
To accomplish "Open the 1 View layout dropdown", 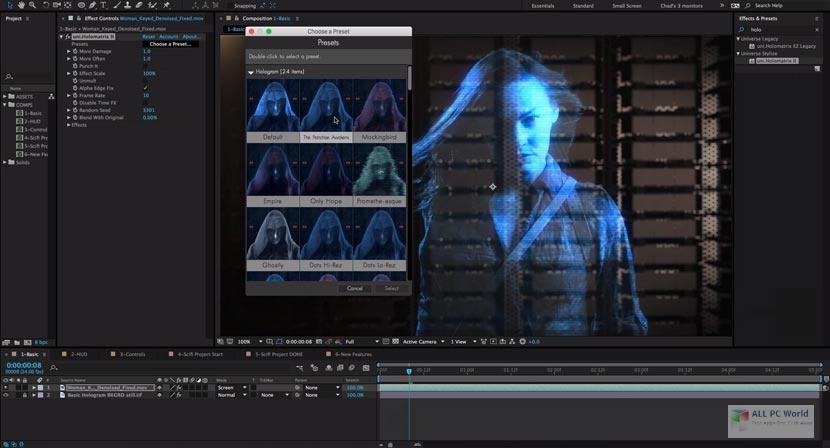I will click(x=463, y=342).
